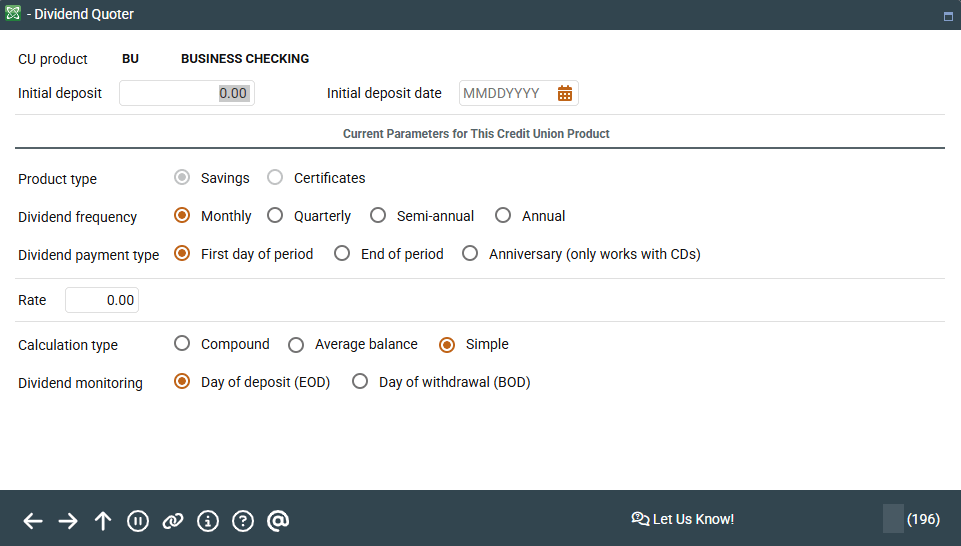
Task: Select Quarterly dividend frequency
Action: click(275, 216)
